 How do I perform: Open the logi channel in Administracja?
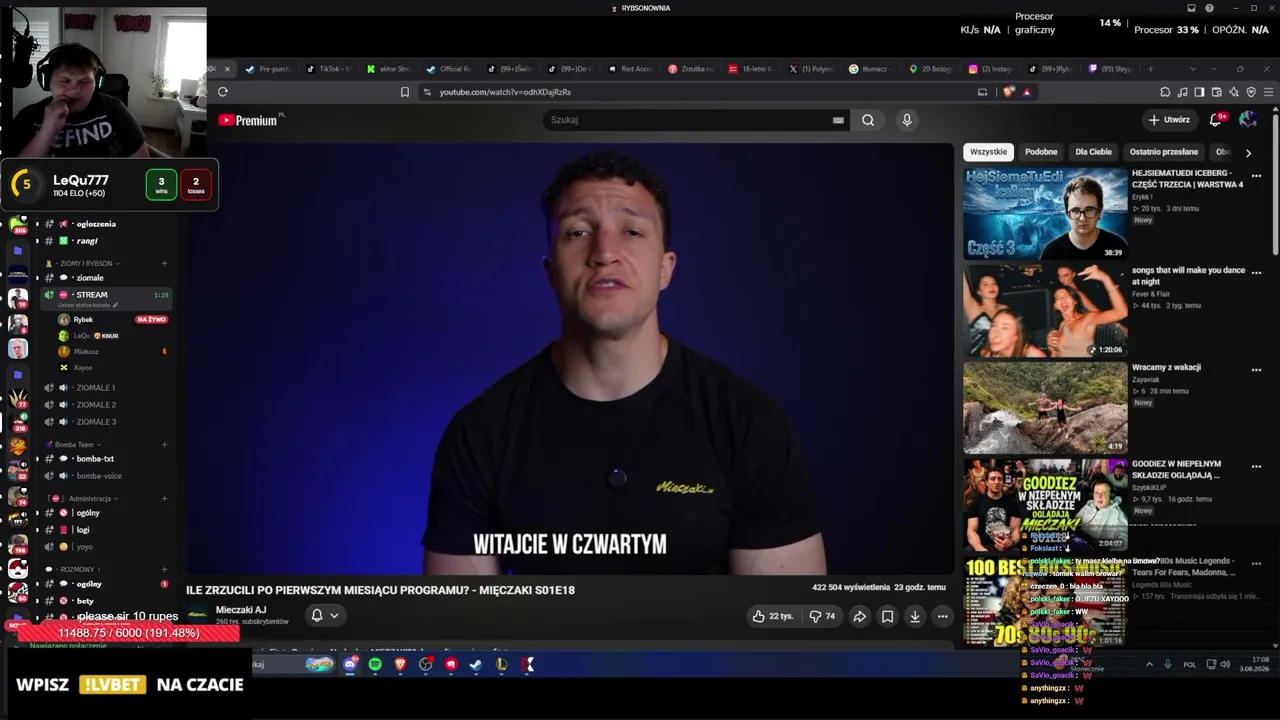[x=83, y=530]
